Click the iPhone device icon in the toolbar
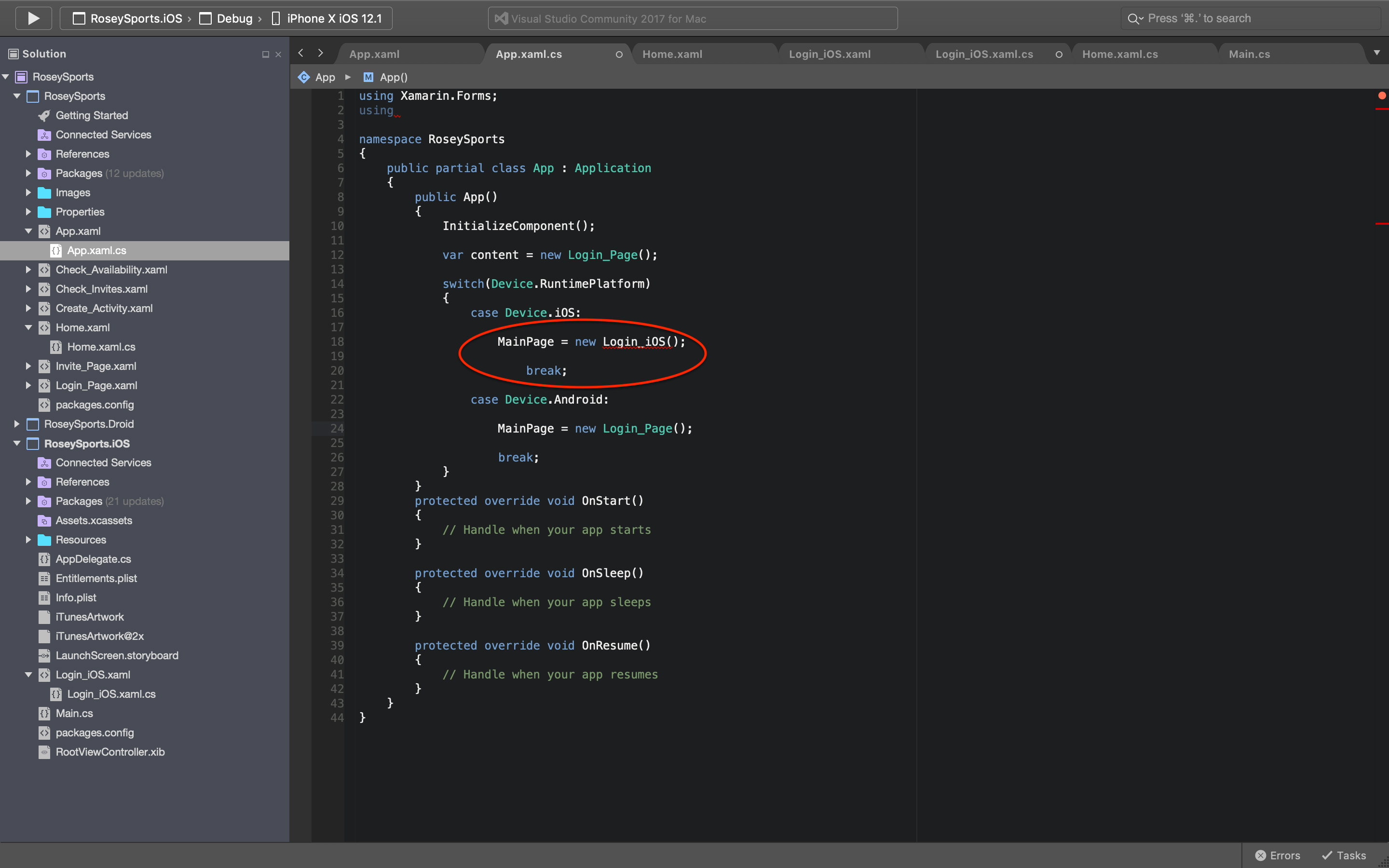Viewport: 1389px width, 868px height. (x=276, y=18)
